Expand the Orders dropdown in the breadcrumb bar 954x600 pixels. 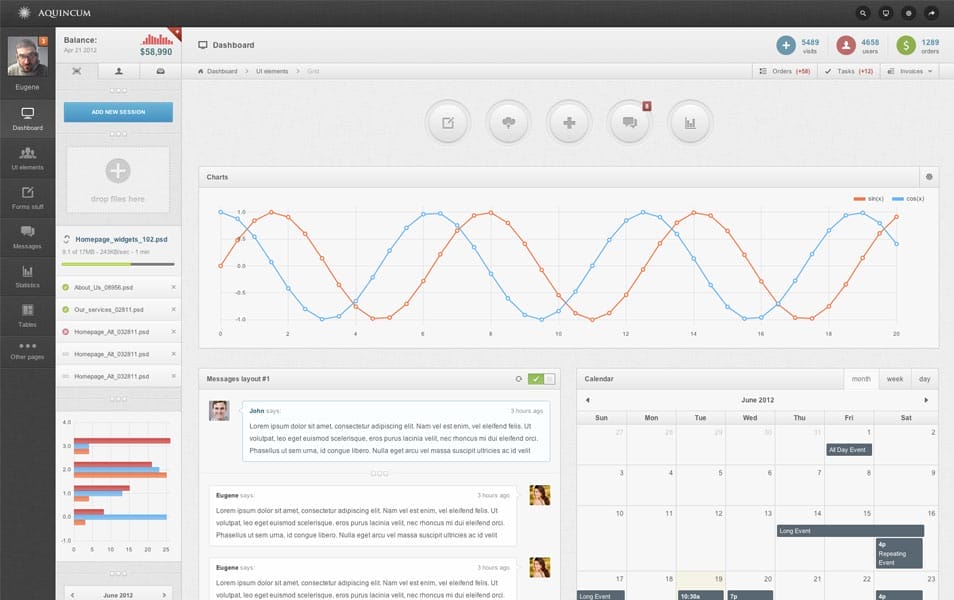coord(781,71)
